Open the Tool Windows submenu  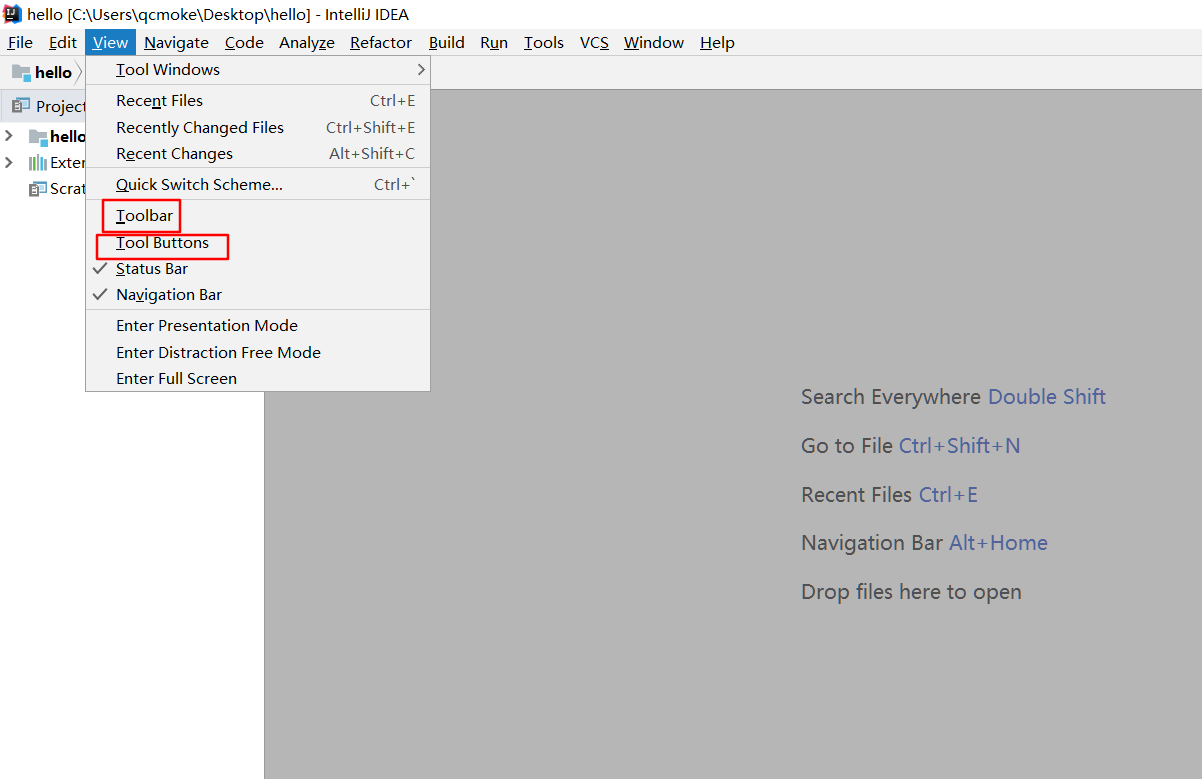(x=258, y=70)
